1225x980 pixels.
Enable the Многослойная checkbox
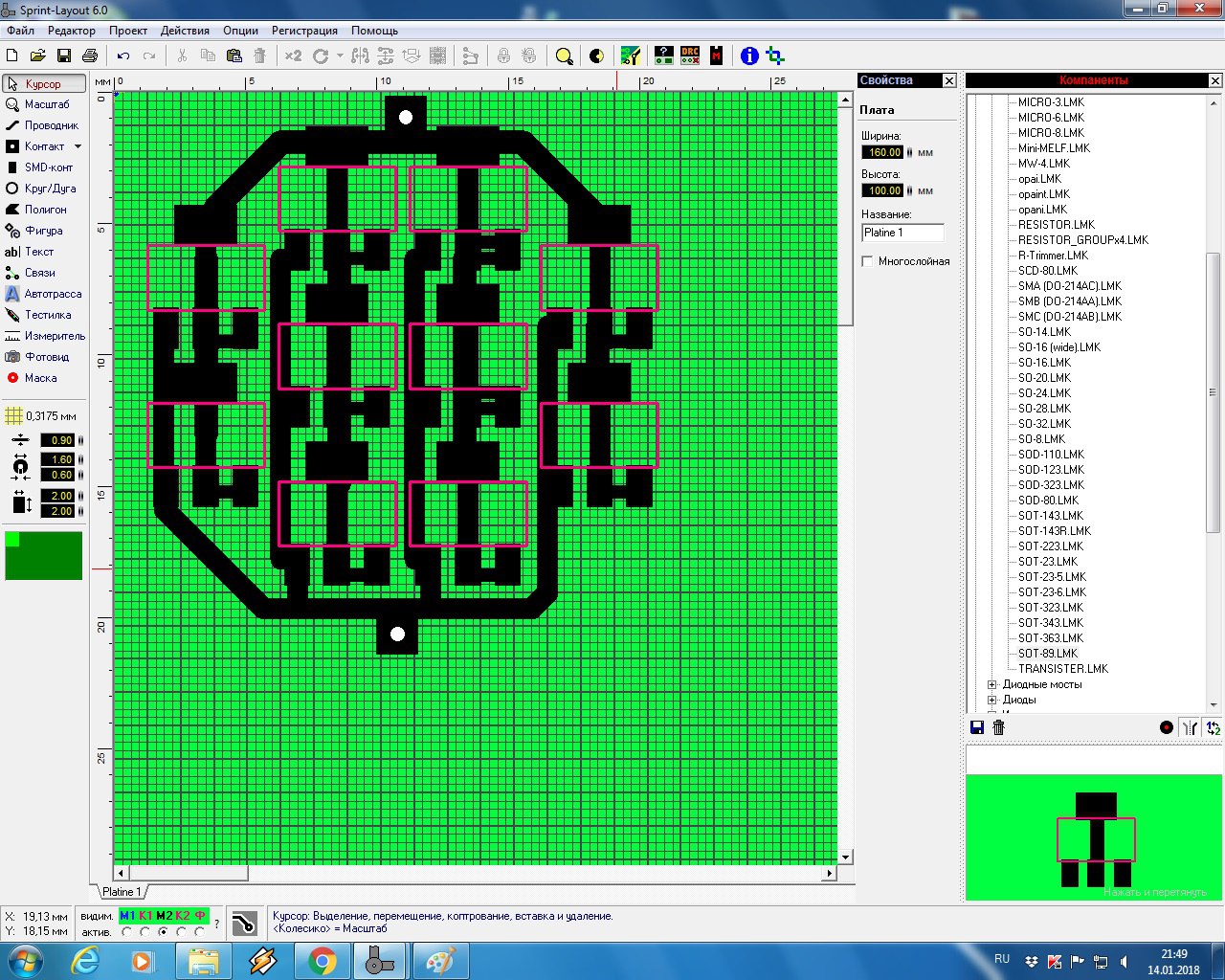click(x=867, y=261)
